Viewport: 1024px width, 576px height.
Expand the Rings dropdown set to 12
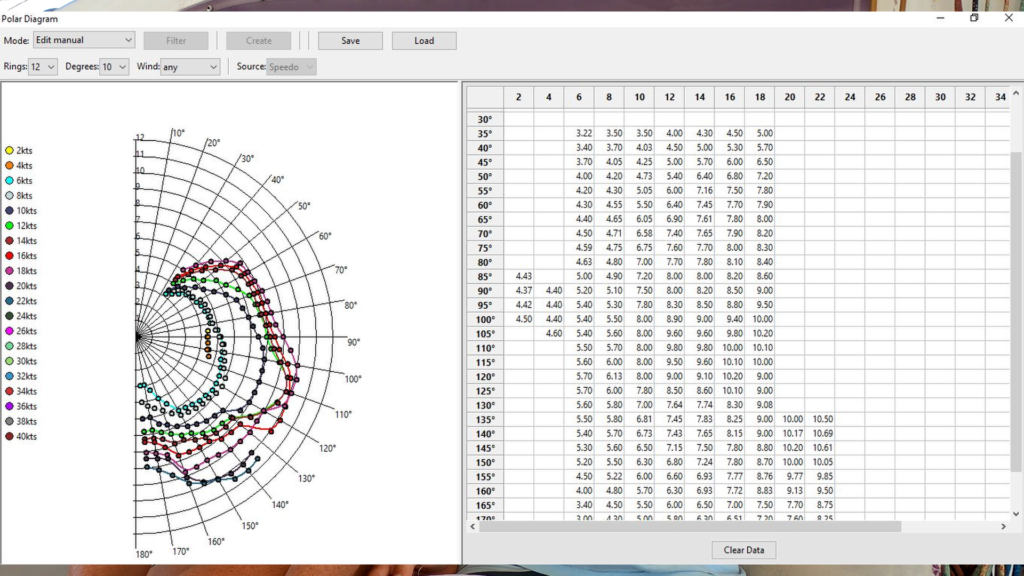coord(43,67)
